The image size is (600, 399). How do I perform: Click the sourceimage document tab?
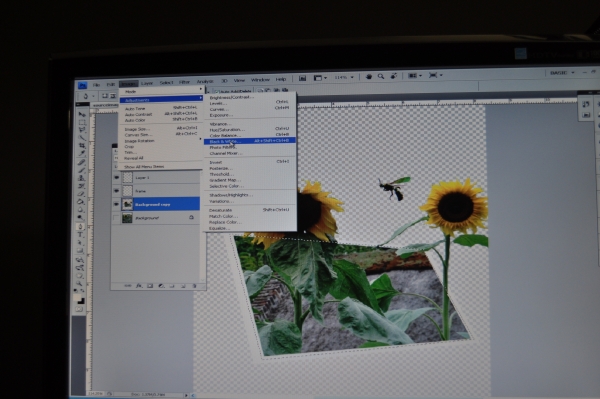(106, 105)
